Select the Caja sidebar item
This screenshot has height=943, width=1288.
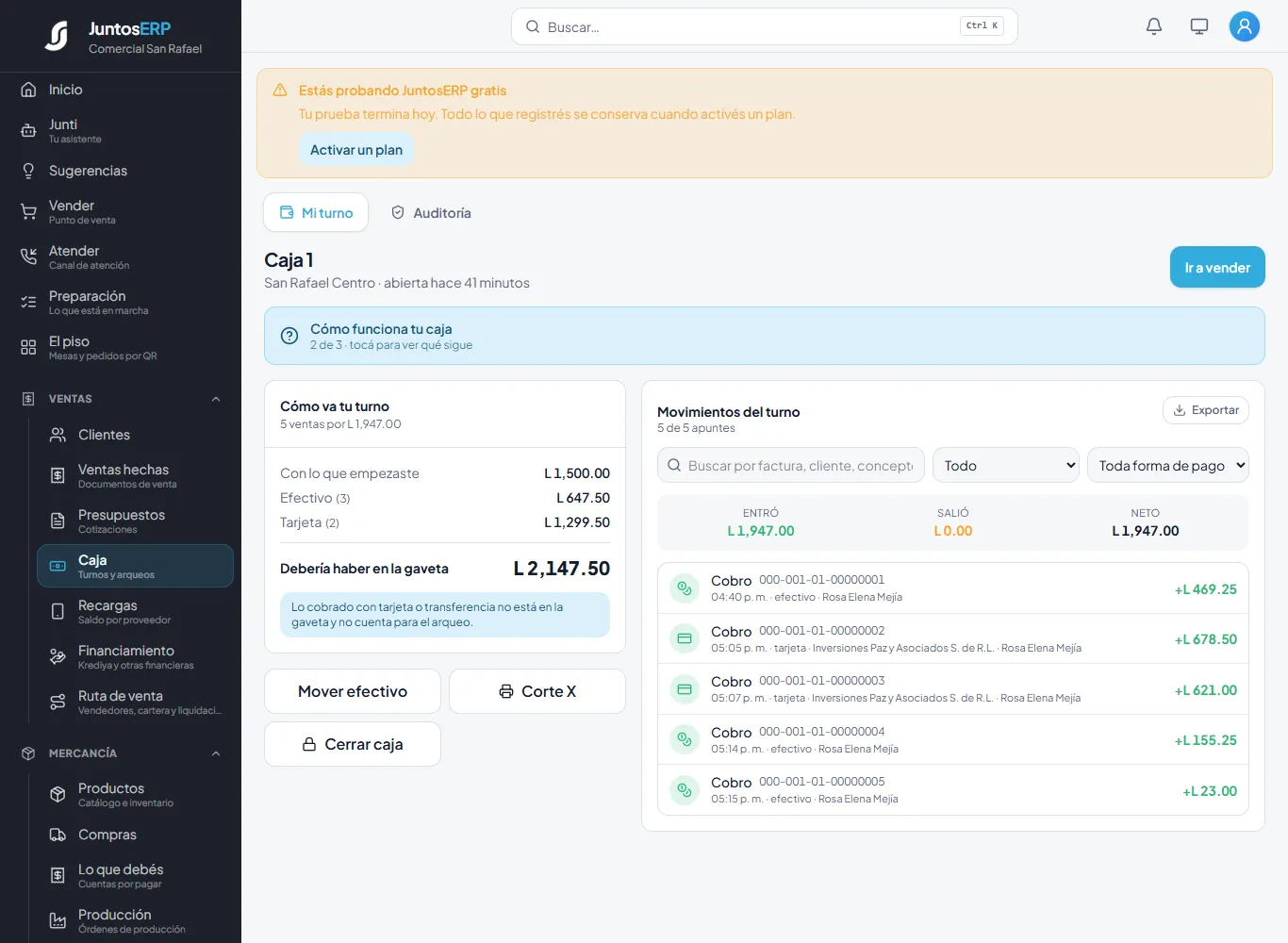[x=135, y=566]
